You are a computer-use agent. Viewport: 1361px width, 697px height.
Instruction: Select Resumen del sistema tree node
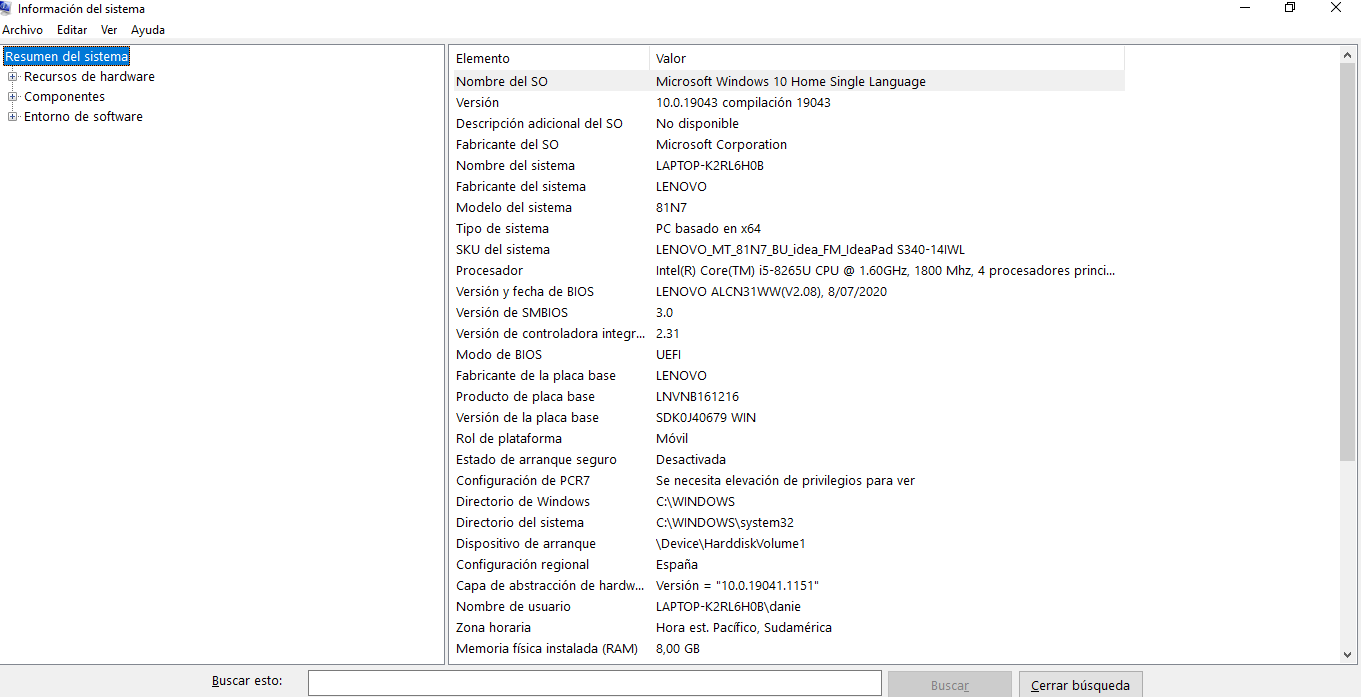pyautogui.click(x=67, y=57)
